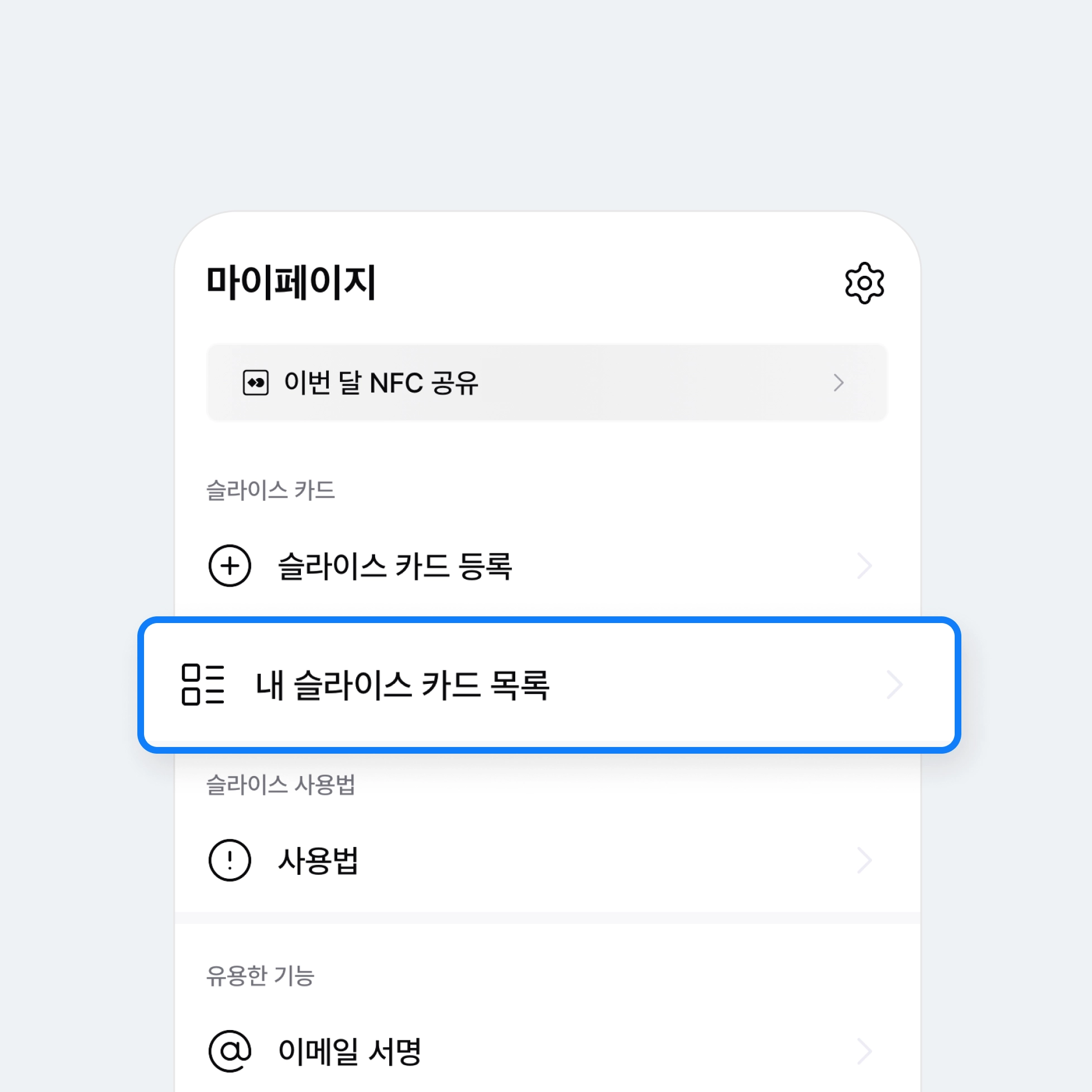Expand the 내 슬라이스 카드 목록 chevron
The height and width of the screenshot is (1092, 1092).
pos(894,684)
